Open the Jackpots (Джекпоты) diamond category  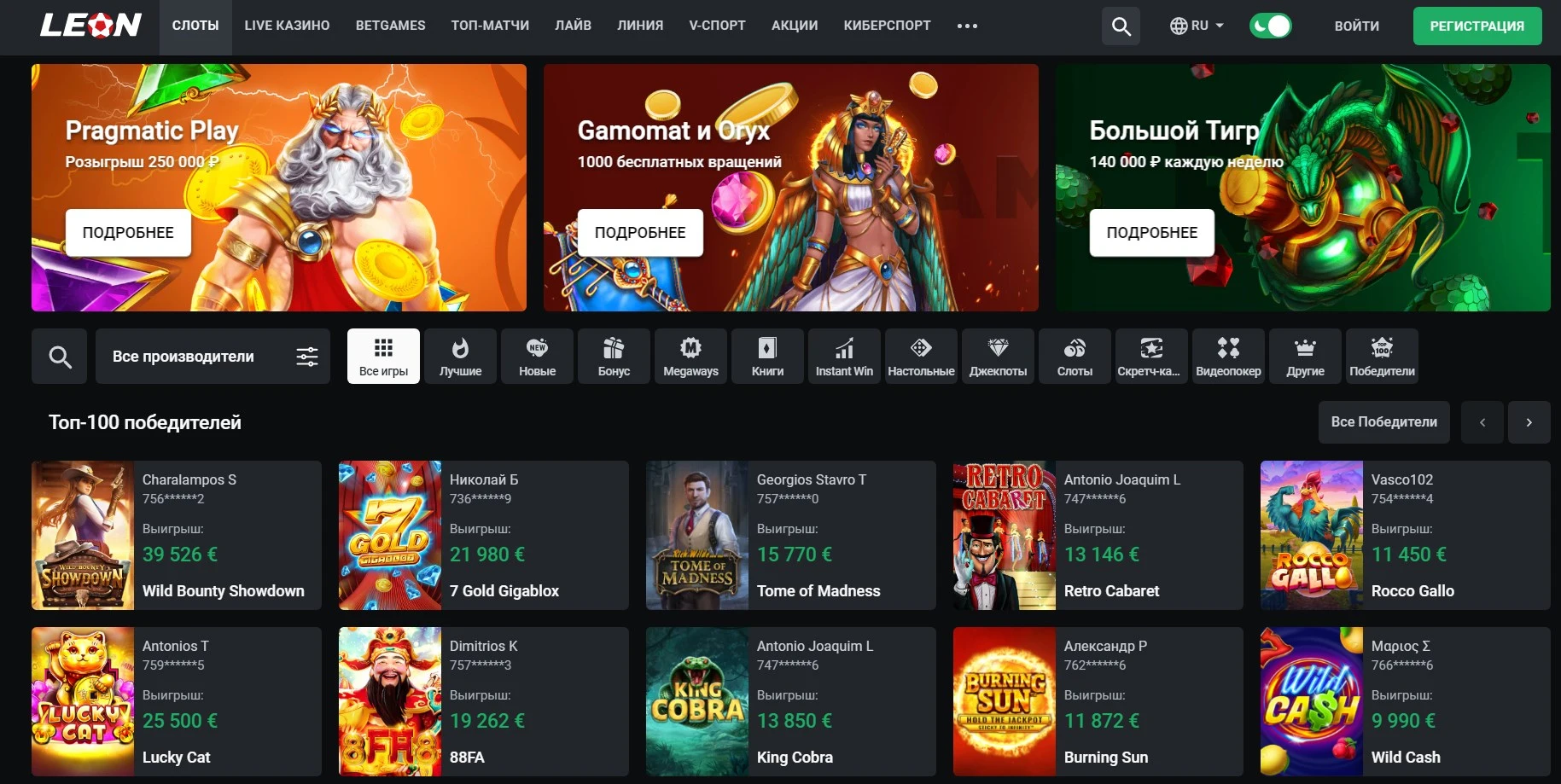998,357
